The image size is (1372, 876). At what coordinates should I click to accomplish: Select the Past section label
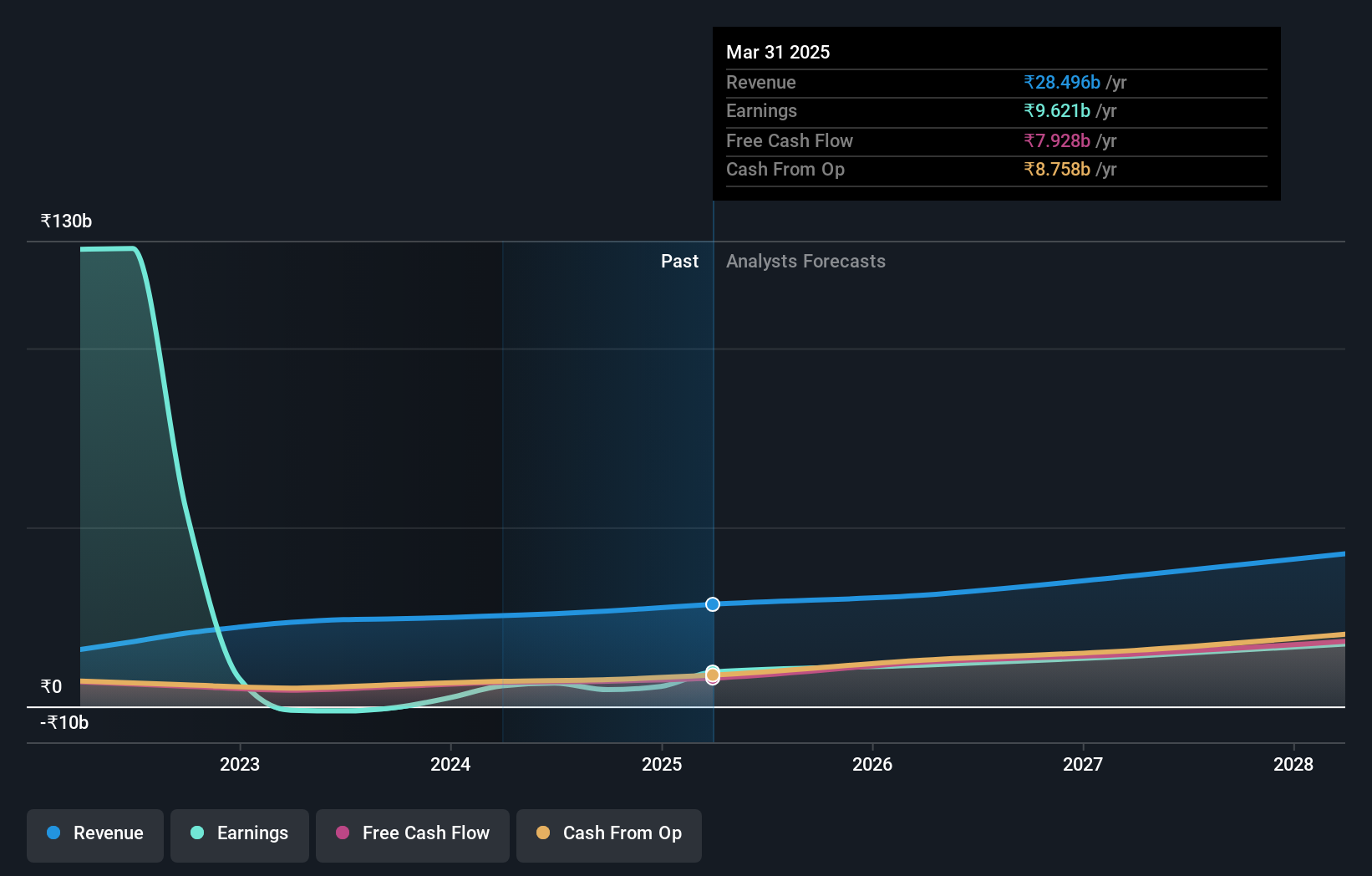pos(679,261)
